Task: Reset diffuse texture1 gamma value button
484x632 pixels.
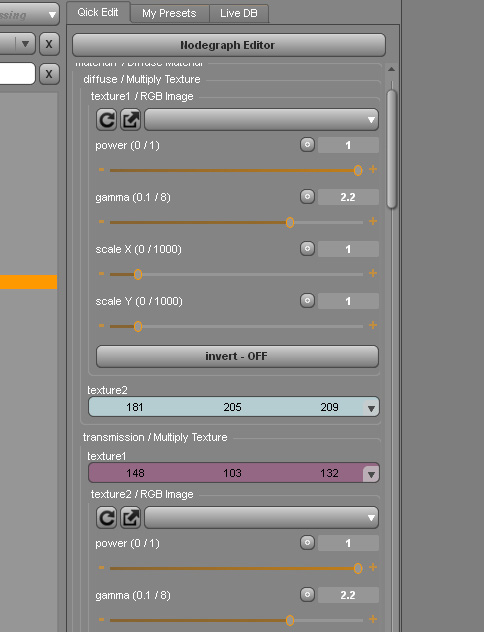Action: (307, 197)
